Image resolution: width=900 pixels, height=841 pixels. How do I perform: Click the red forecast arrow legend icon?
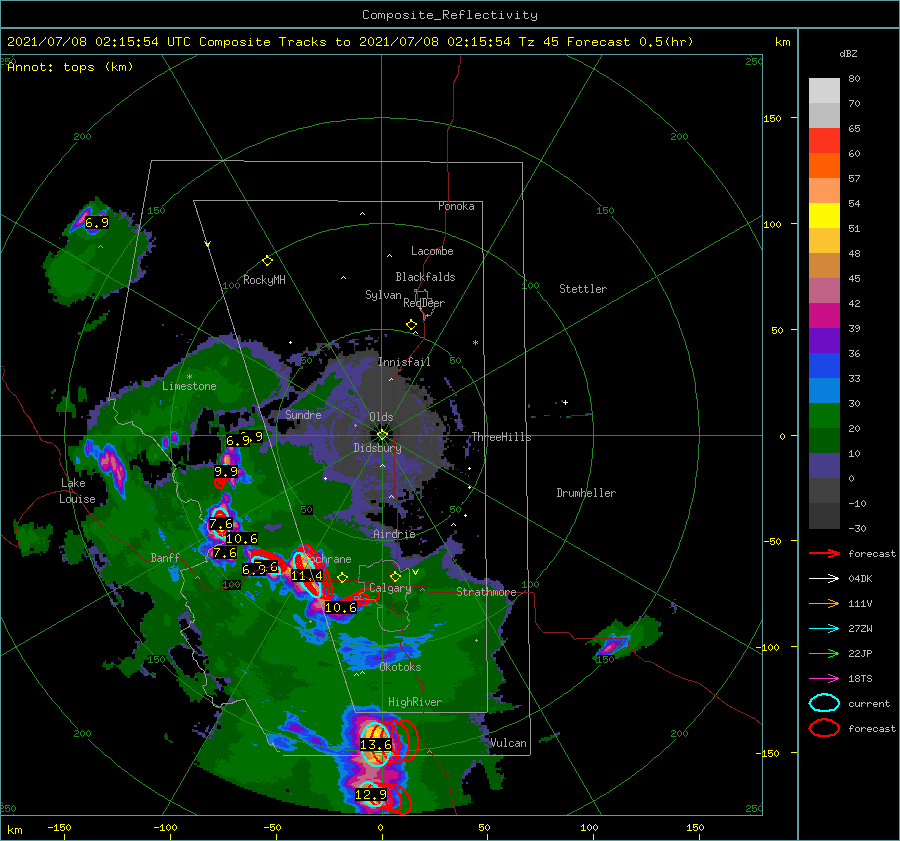[x=824, y=553]
